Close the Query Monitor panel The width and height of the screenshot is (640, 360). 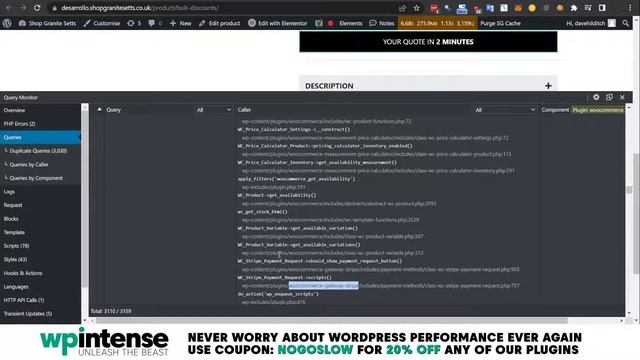coord(622,97)
